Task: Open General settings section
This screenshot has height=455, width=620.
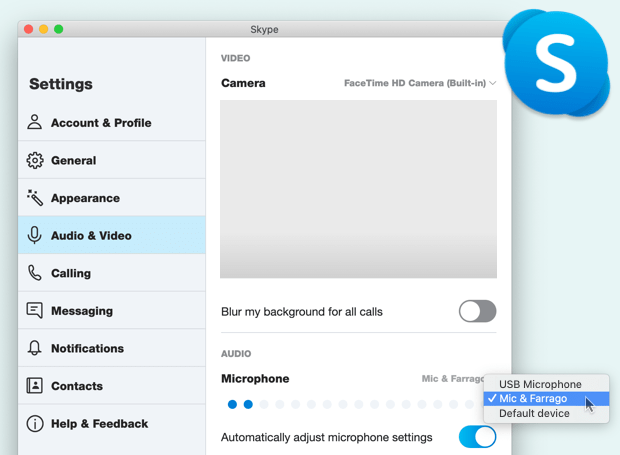Action: pos(112,160)
